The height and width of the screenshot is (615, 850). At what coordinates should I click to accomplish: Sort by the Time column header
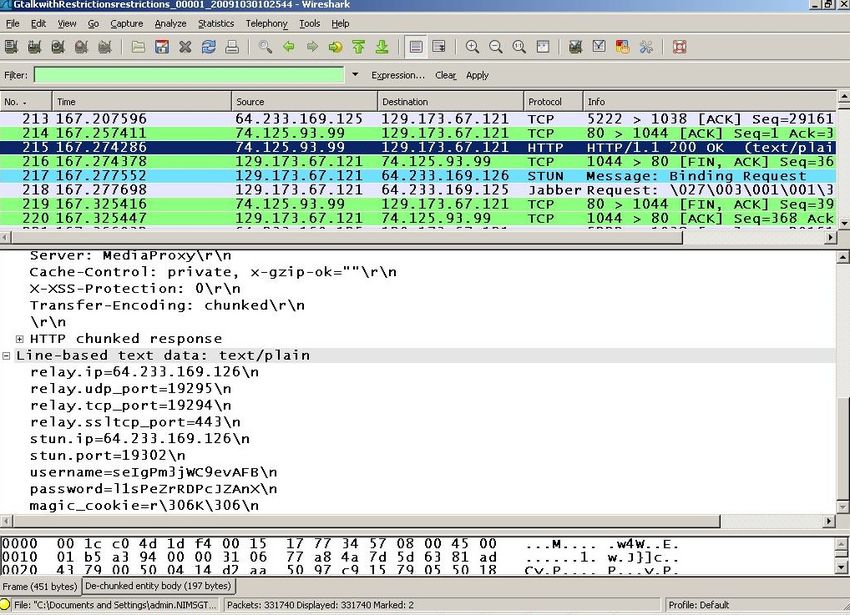pos(142,101)
